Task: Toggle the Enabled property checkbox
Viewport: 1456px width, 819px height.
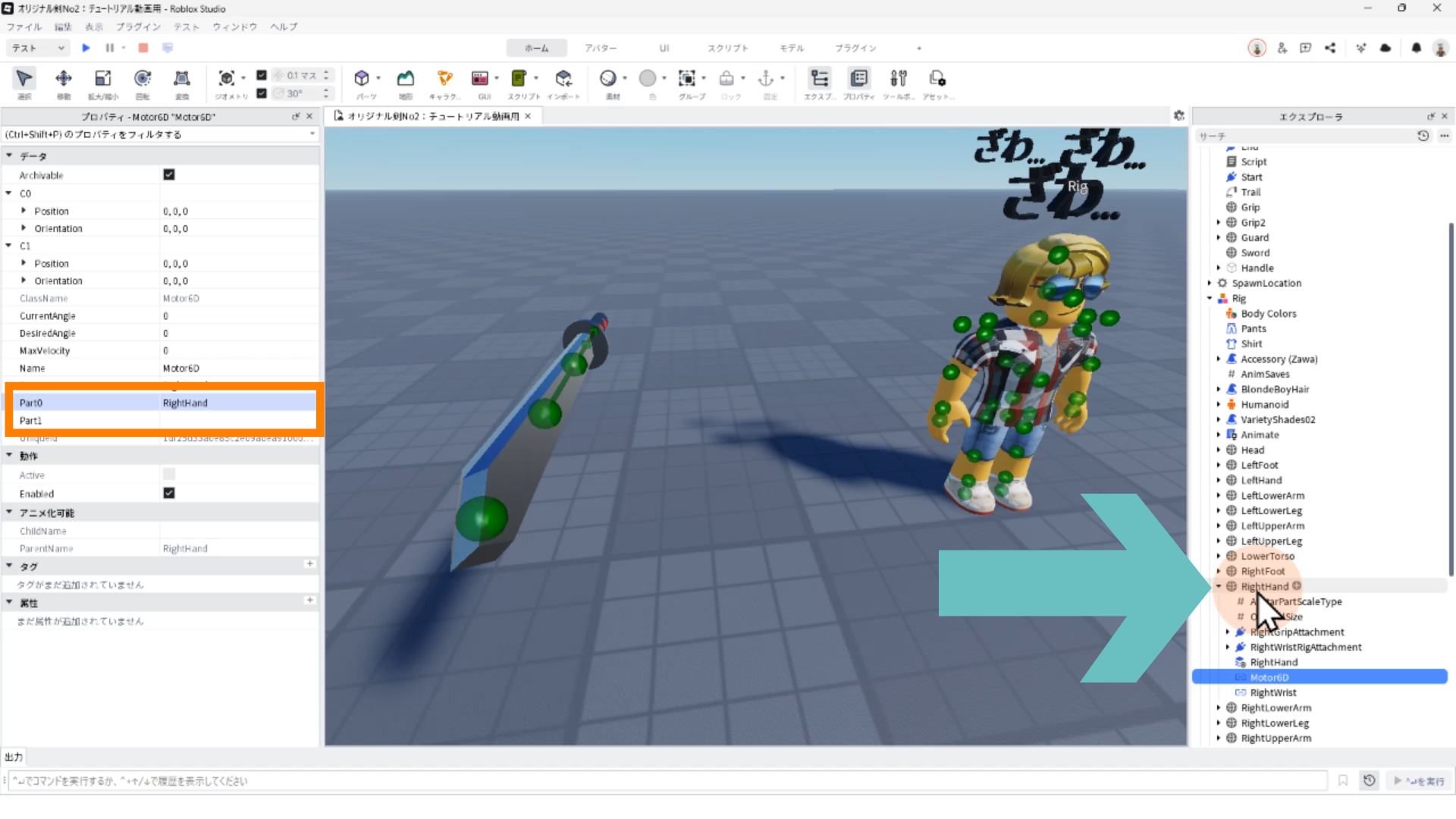Action: 169,493
